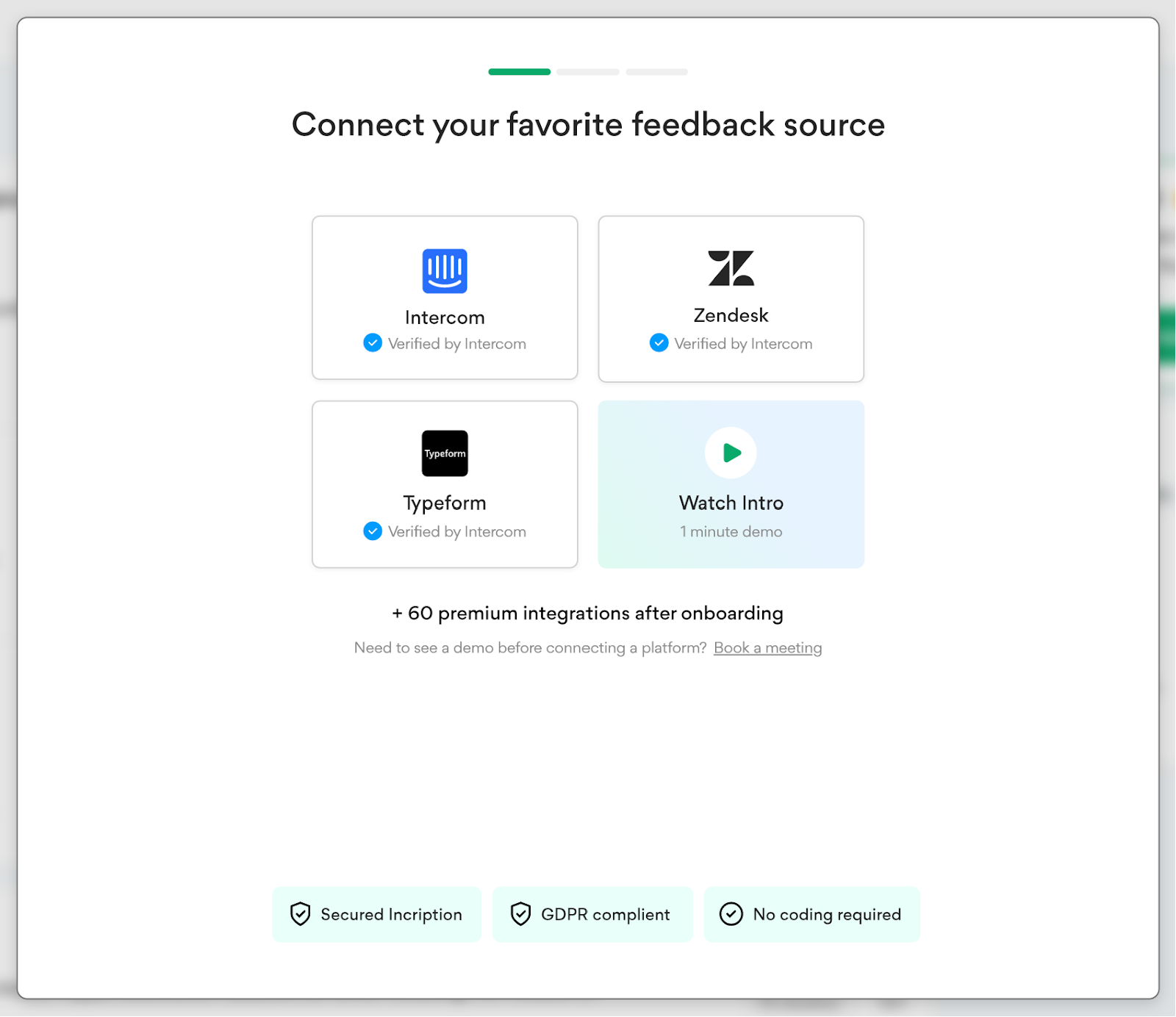The image size is (1176, 1017).
Task: Click 'Verified by Intercom' under Intercom title
Action: 457,344
